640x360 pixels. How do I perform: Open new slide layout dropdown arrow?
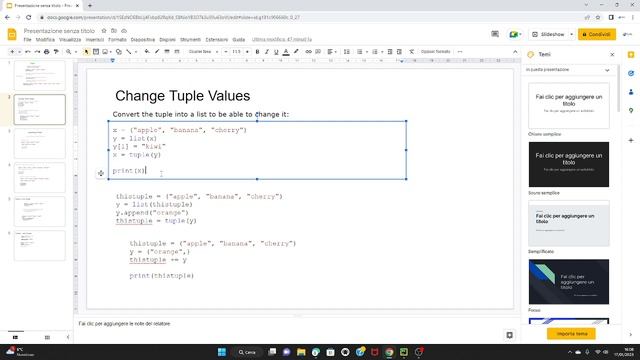pos(19,52)
